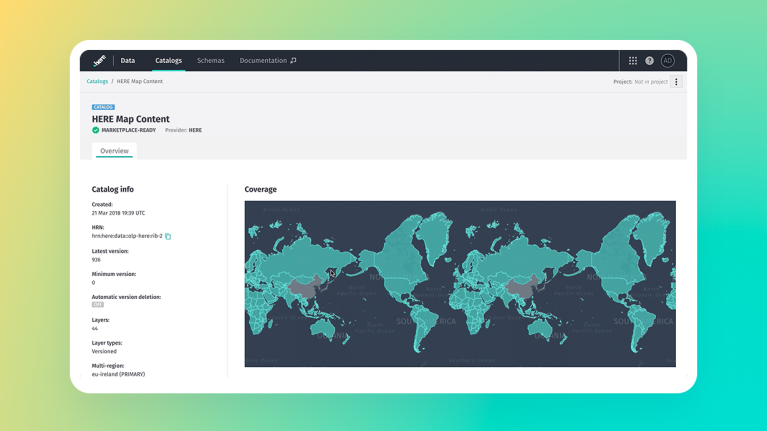
Task: Click the HERE logo icon
Action: [x=99, y=61]
